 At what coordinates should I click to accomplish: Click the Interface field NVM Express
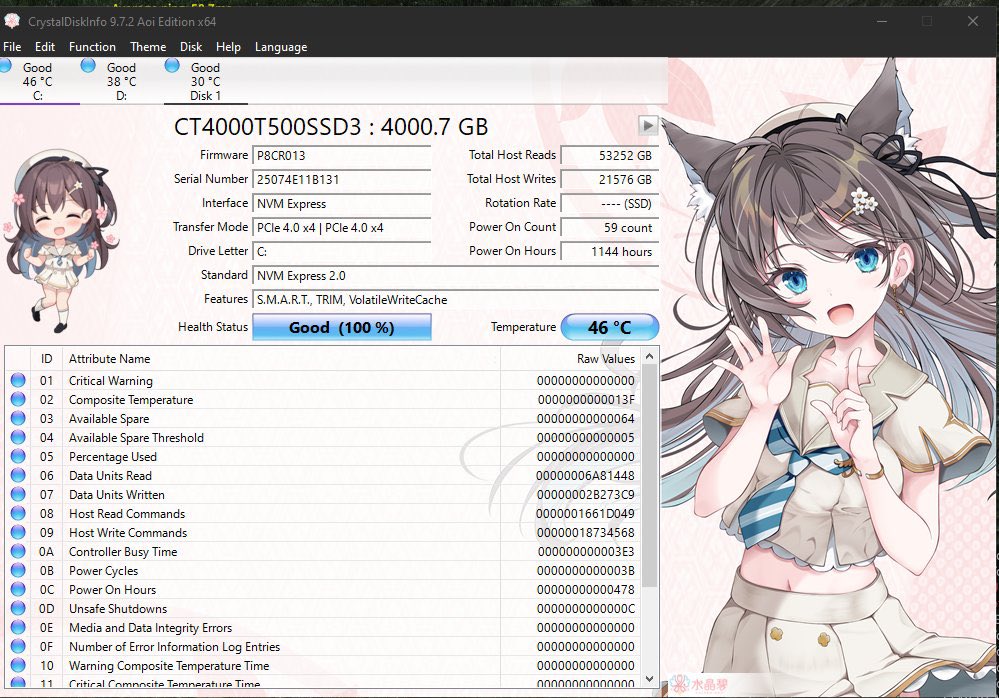tap(341, 204)
